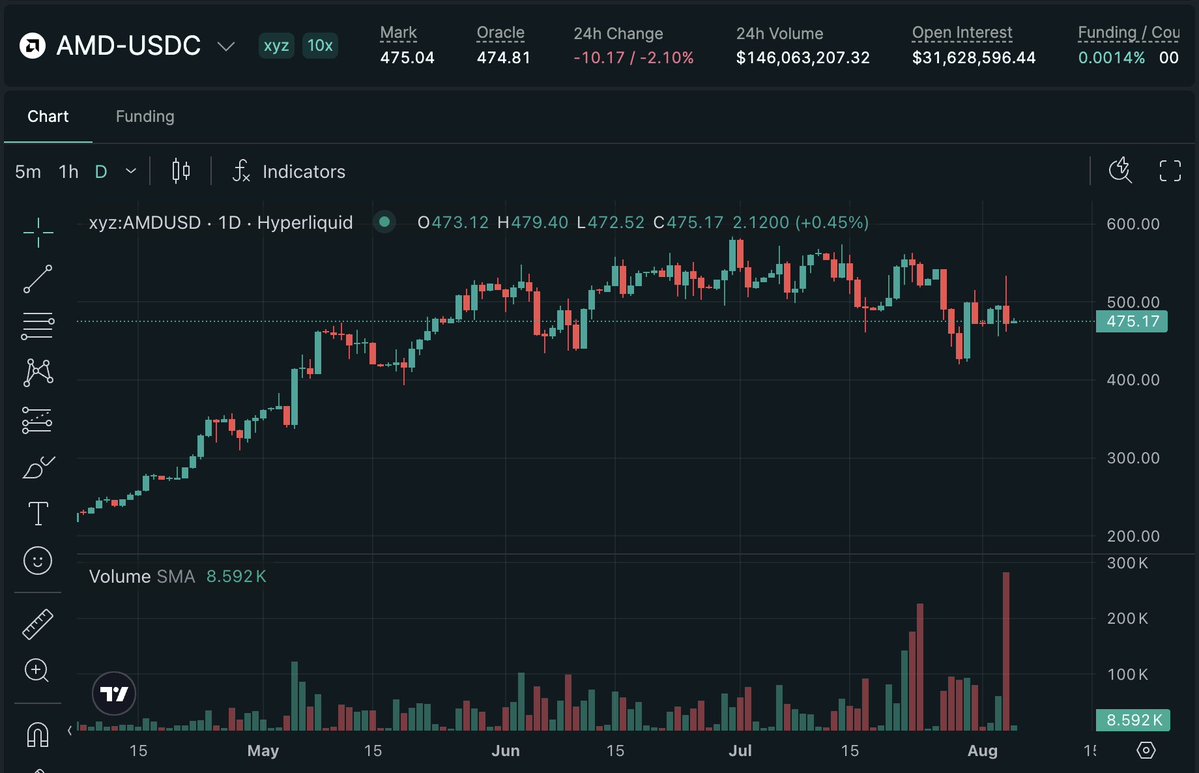Select the 1h timeframe
The image size is (1199, 773).
pyautogui.click(x=69, y=171)
